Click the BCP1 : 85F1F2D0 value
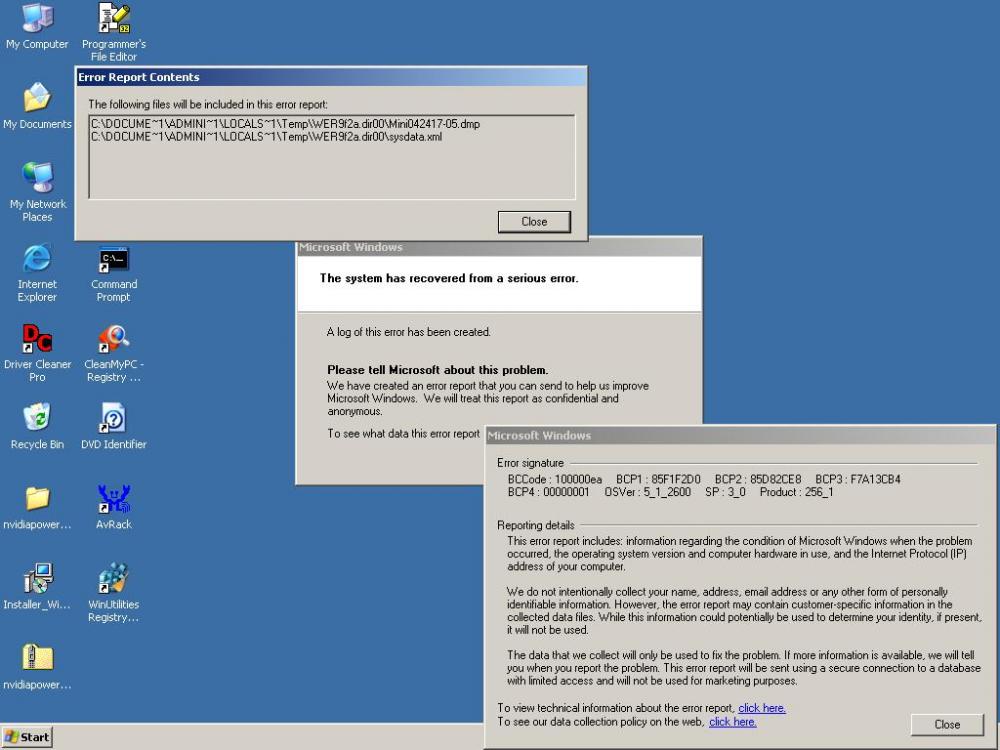The width and height of the screenshot is (1000, 750). 658,479
